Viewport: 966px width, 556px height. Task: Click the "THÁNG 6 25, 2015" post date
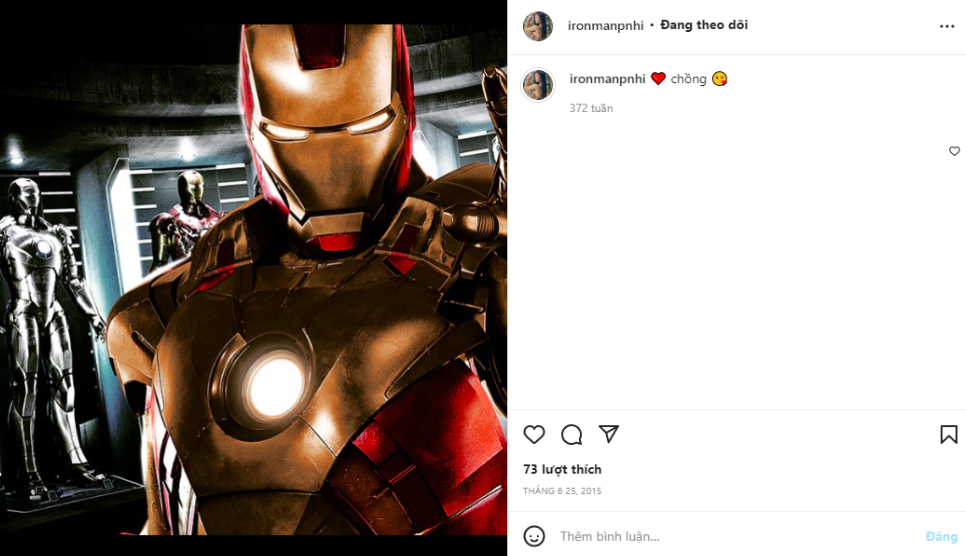click(562, 491)
